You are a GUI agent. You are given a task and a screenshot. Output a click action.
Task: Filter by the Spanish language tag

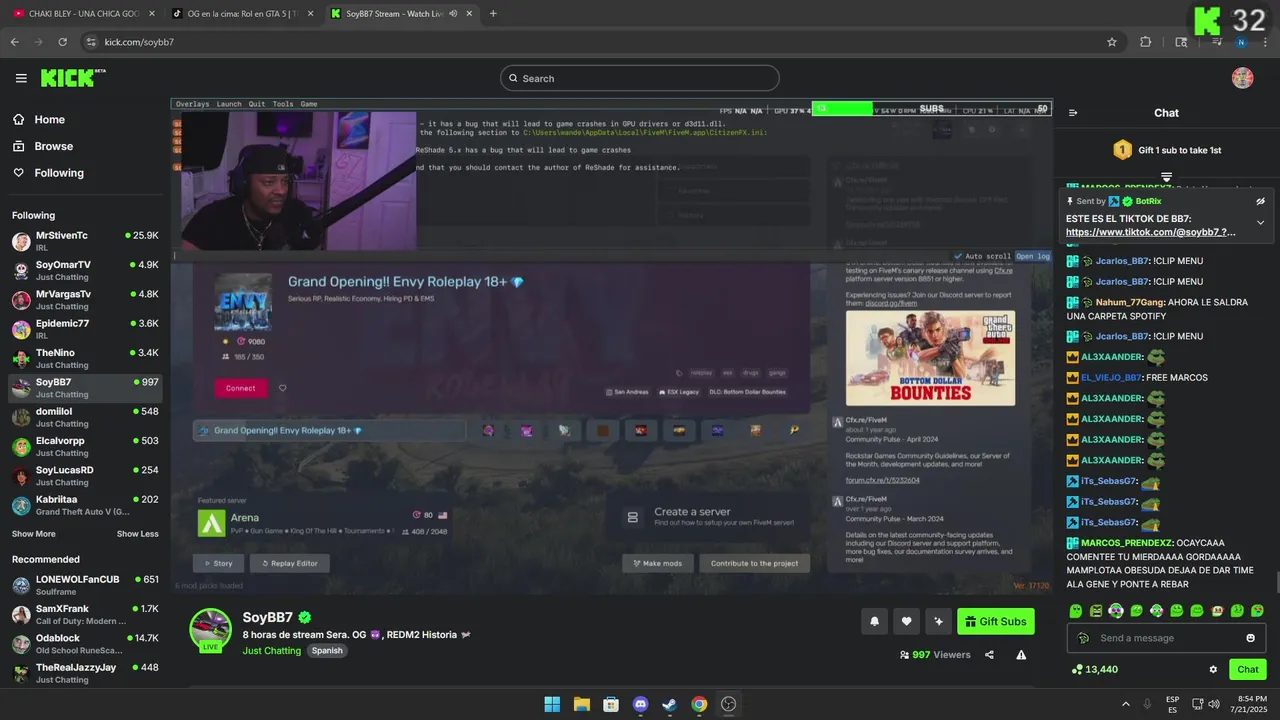point(327,650)
